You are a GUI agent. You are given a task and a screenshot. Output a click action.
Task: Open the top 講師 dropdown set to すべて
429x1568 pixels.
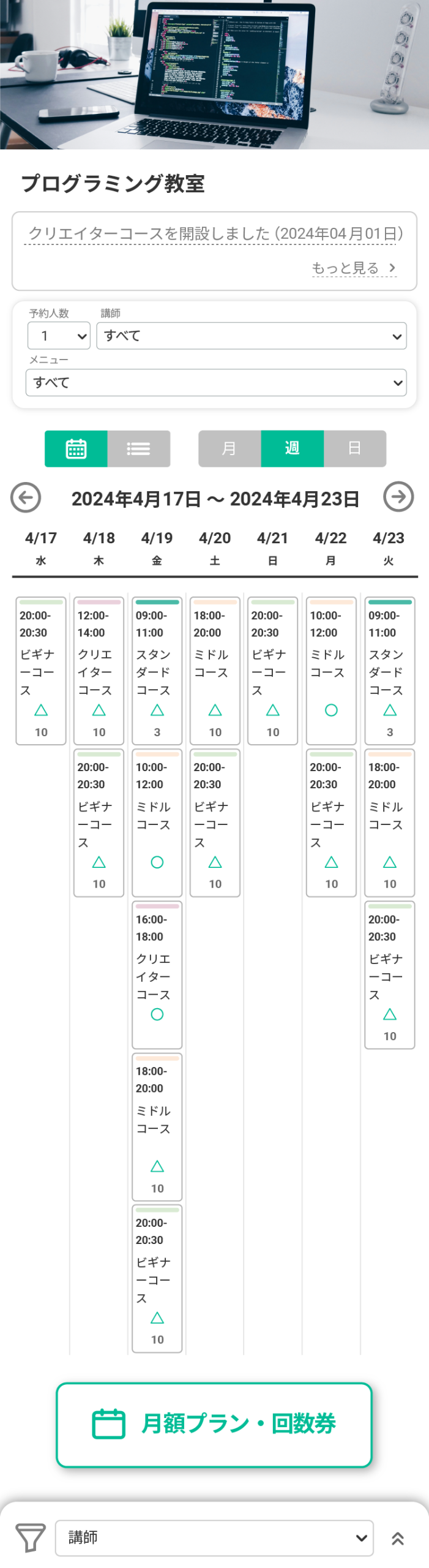point(252,336)
